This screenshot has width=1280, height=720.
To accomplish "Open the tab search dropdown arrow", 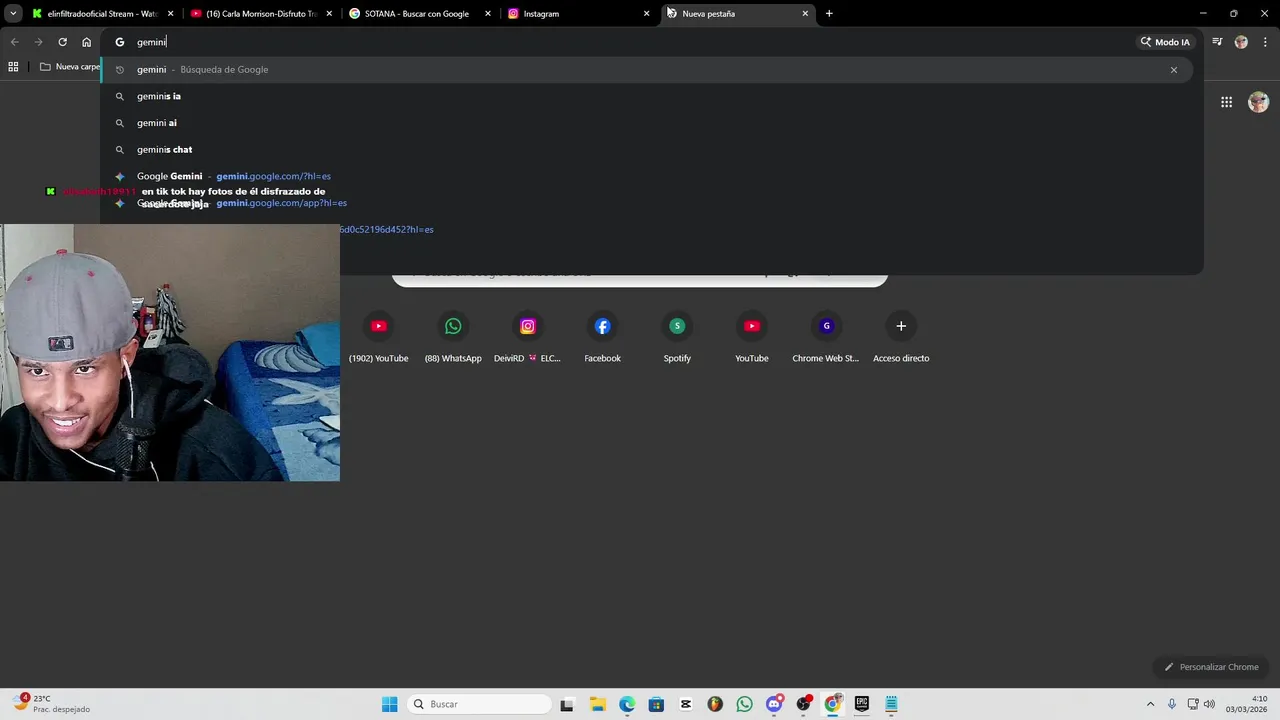I will [13, 13].
